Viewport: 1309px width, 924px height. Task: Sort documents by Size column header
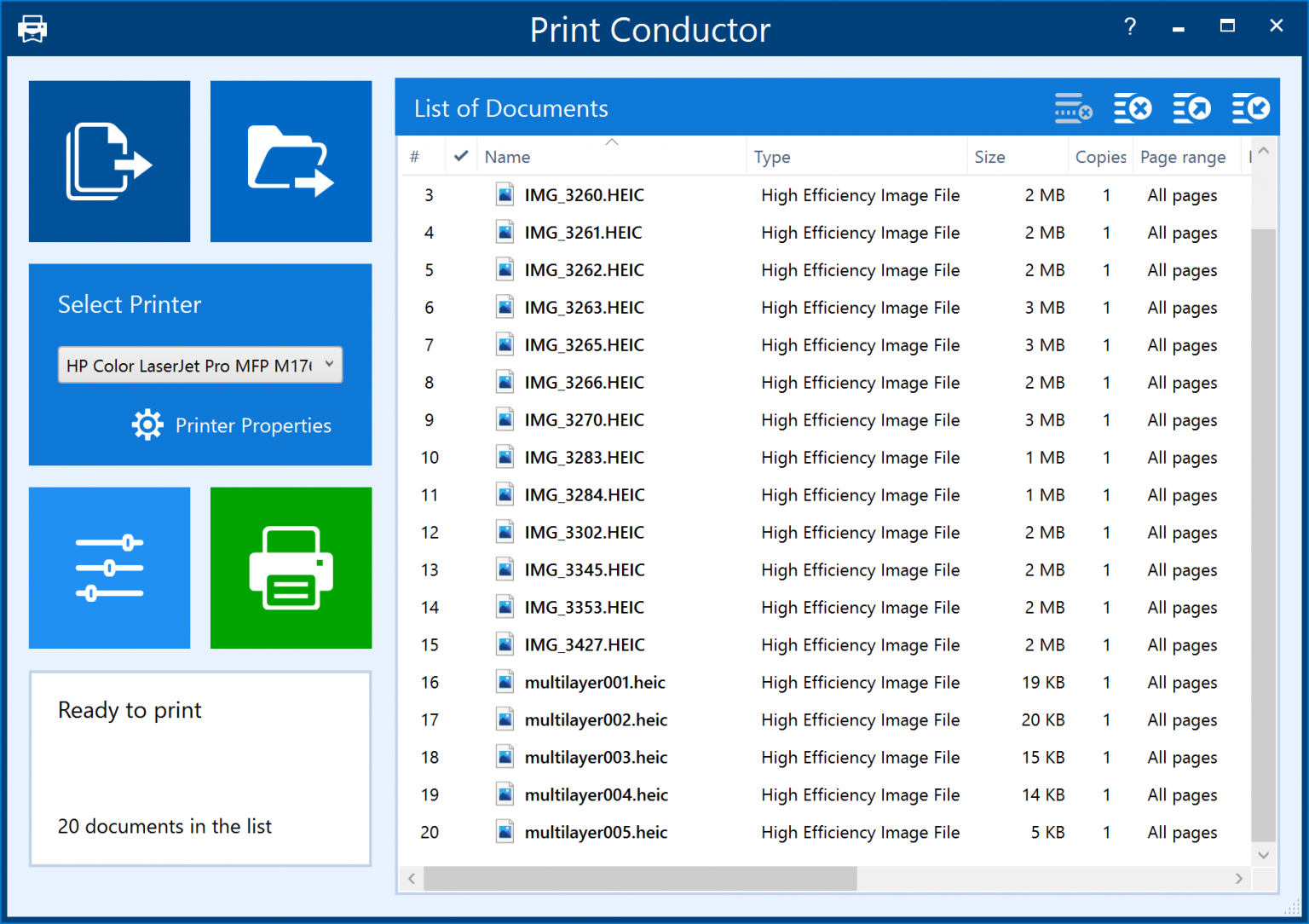989,157
